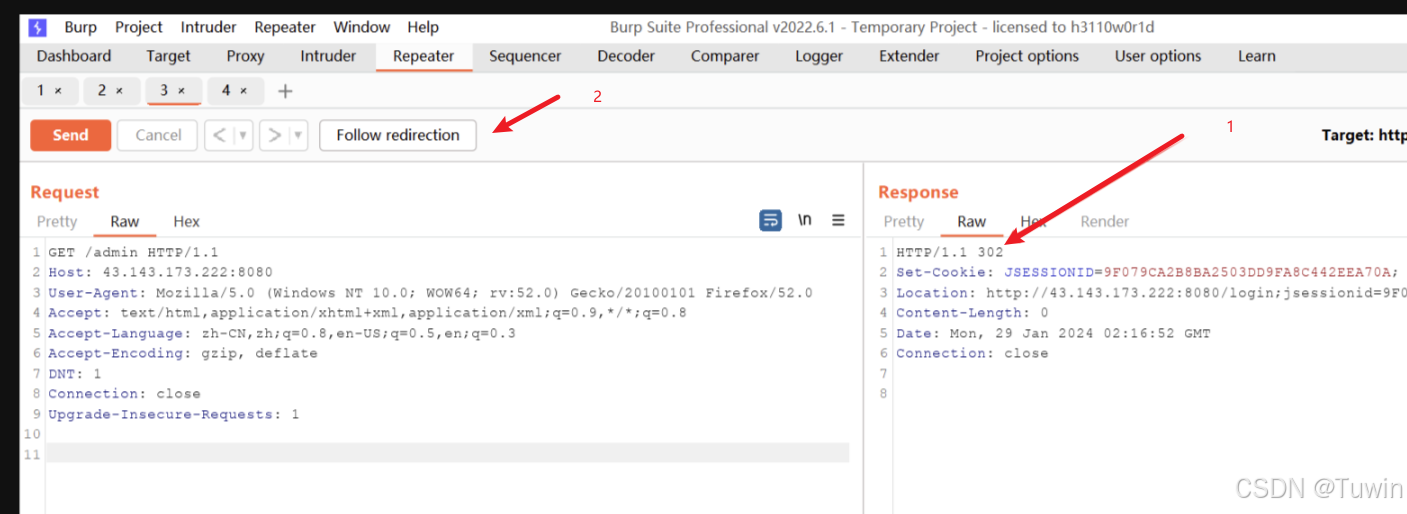Screen dimensions: 1407x514
Task: Select Repeater request tab 3
Action: pyautogui.click(x=165, y=91)
